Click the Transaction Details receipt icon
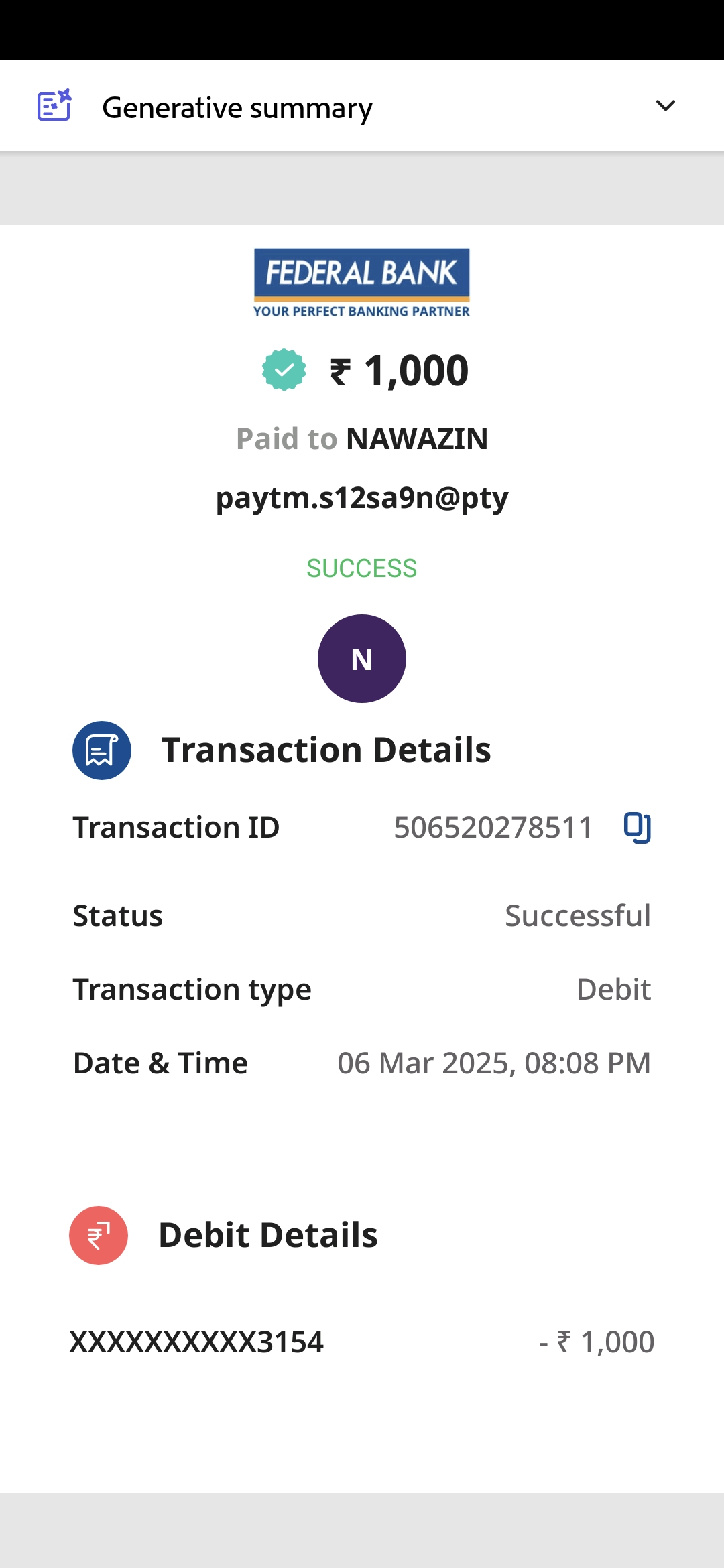 102,750
